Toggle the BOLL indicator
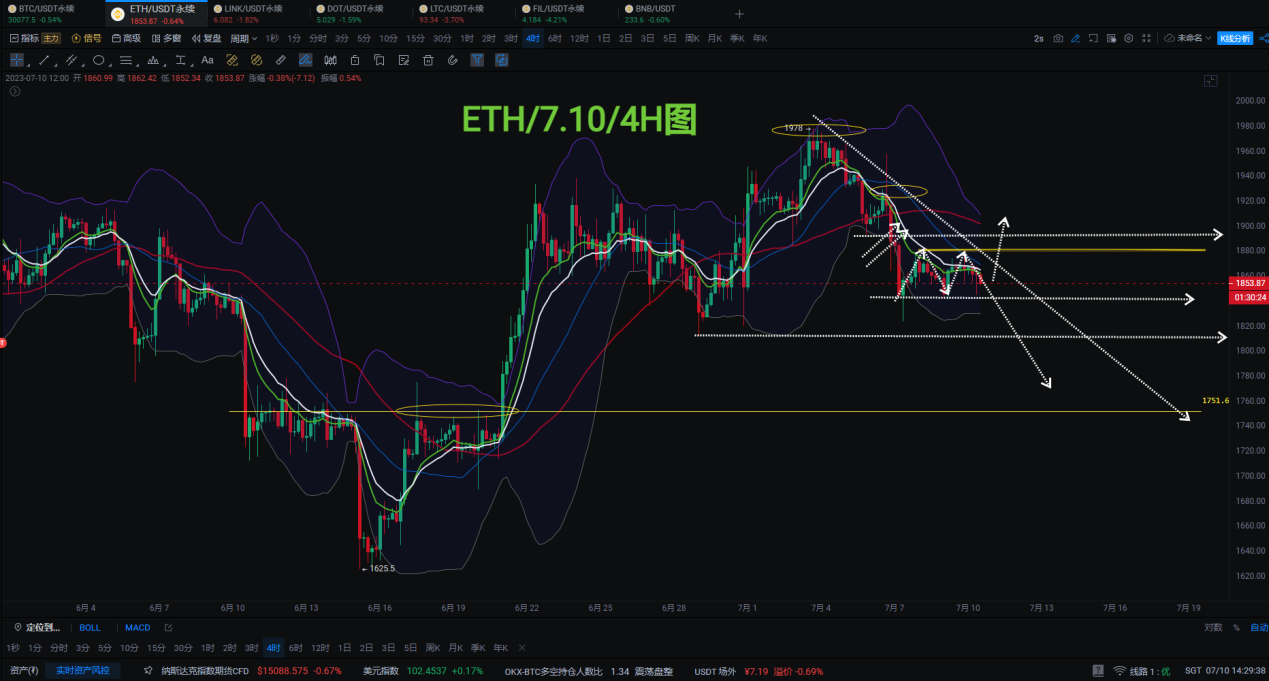 pos(90,628)
